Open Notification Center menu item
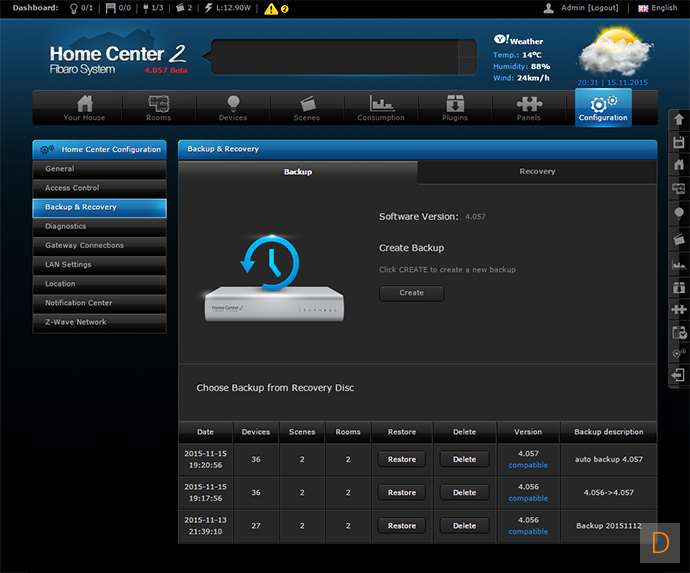Image resolution: width=690 pixels, height=573 pixels. coord(99,303)
